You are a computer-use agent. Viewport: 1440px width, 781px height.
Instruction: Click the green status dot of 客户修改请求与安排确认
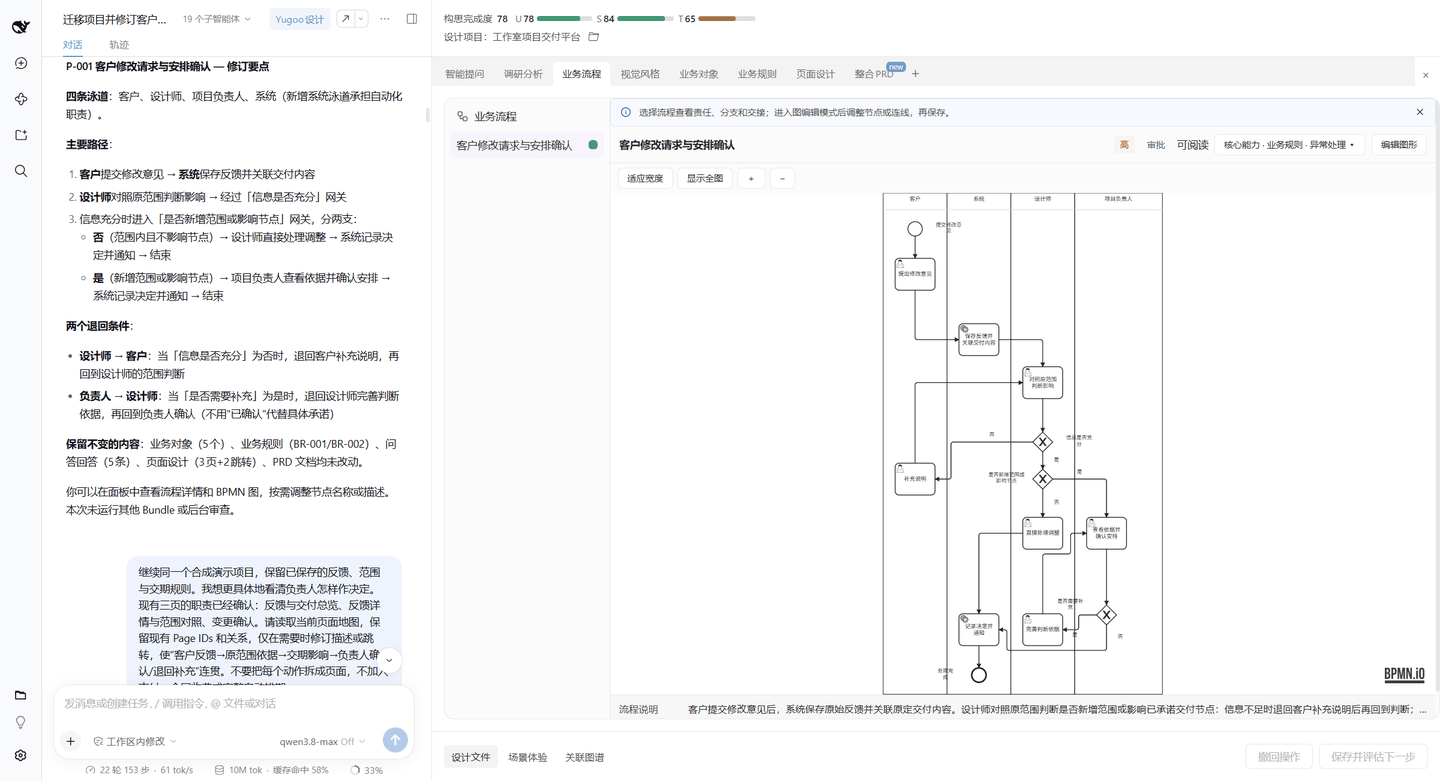click(x=593, y=145)
